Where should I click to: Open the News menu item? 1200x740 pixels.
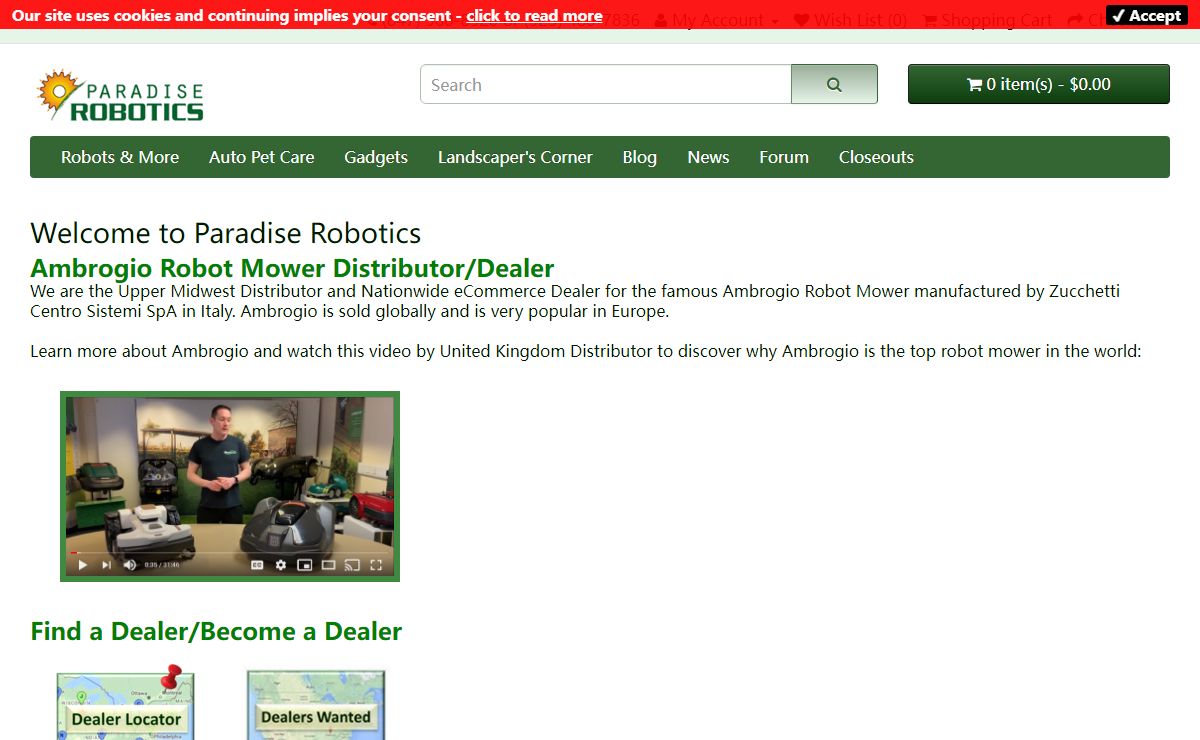point(708,157)
